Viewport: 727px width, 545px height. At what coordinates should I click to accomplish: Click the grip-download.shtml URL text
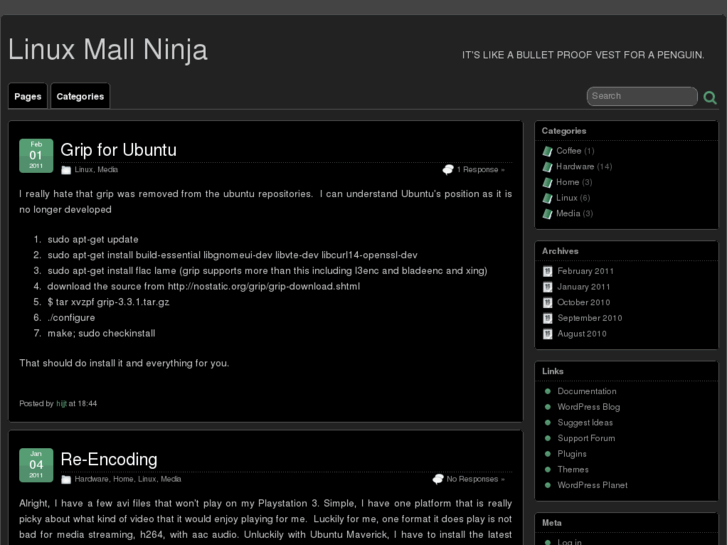[263, 287]
